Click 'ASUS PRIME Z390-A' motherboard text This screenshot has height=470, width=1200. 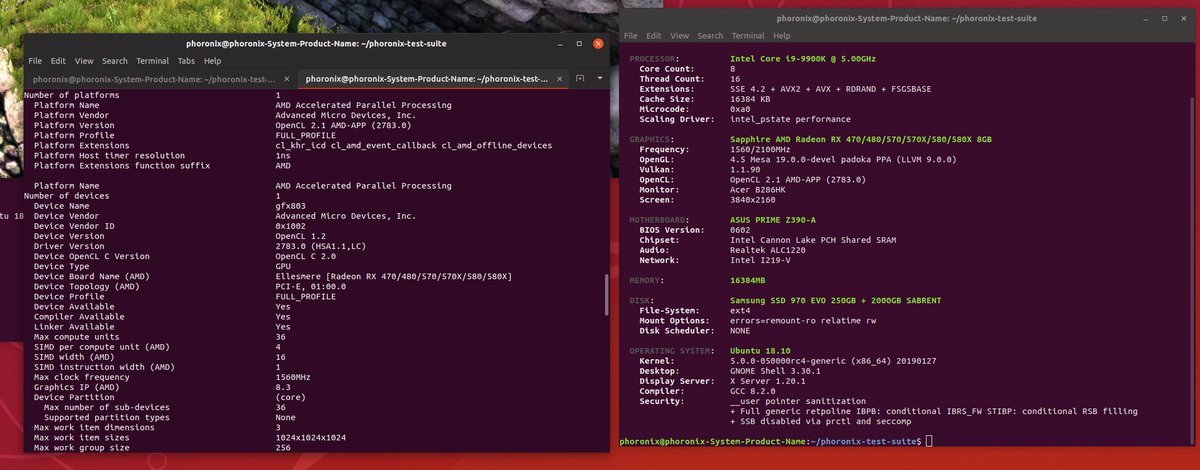point(774,219)
